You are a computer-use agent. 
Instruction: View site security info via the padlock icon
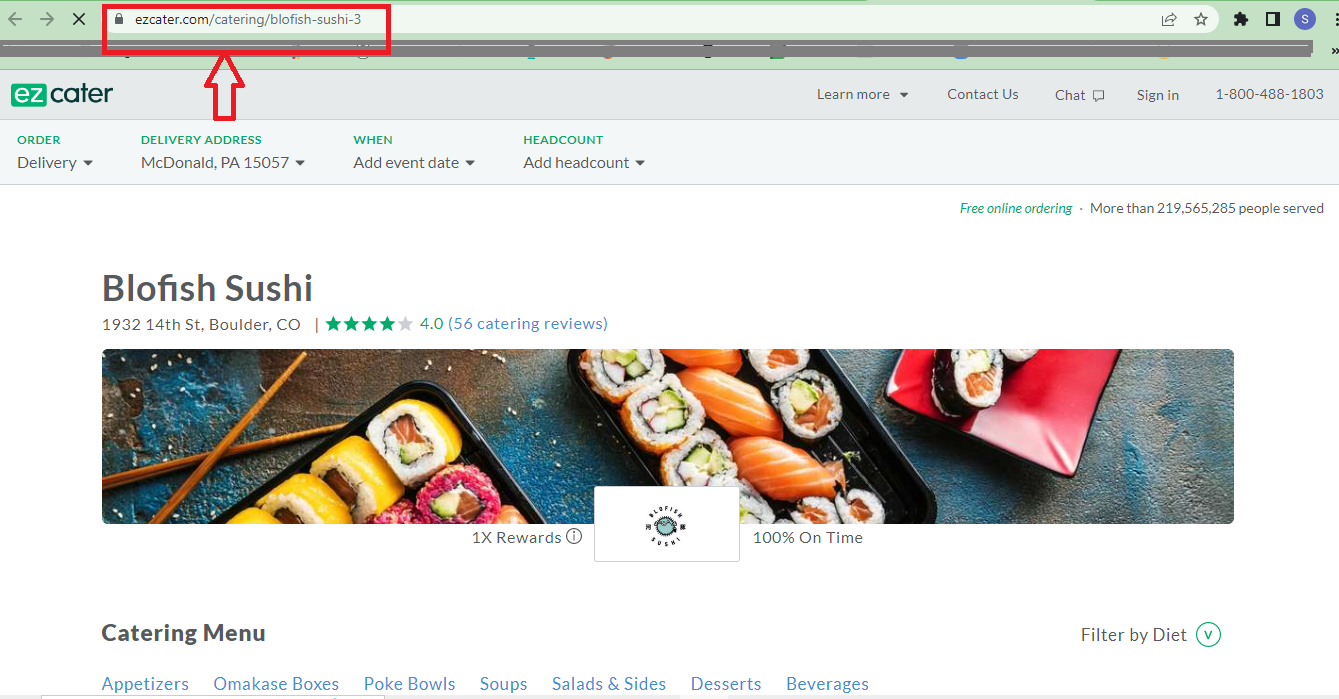[x=119, y=19]
